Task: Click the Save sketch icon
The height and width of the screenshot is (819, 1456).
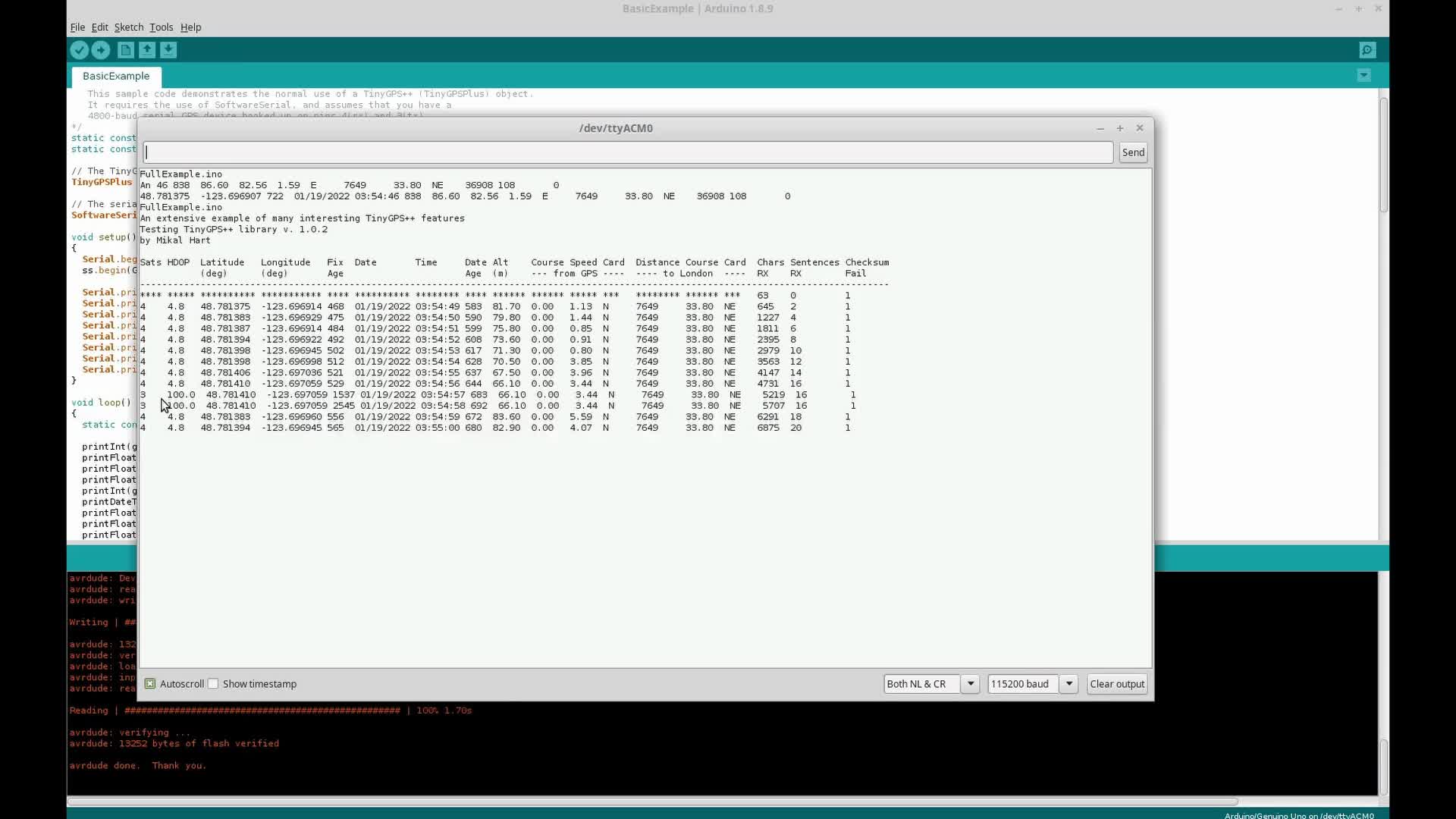Action: click(x=168, y=50)
